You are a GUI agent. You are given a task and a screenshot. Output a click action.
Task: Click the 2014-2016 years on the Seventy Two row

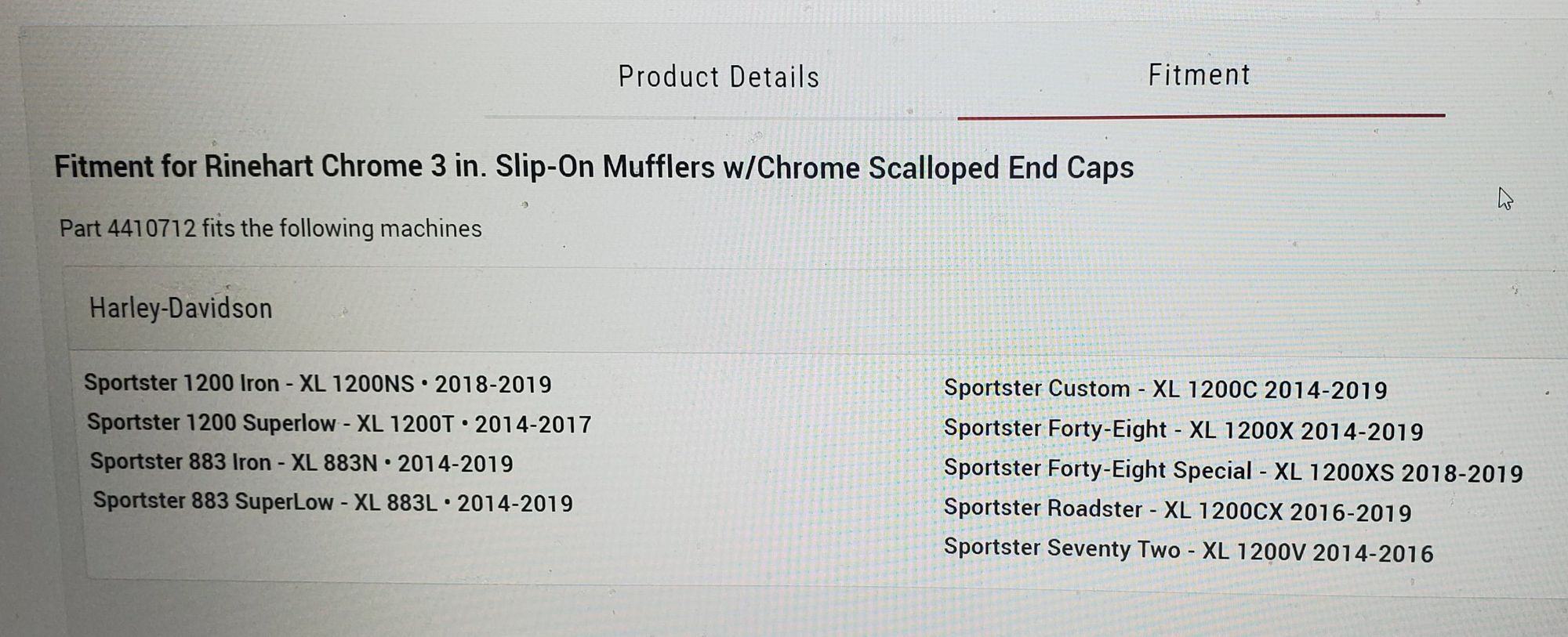click(1372, 553)
